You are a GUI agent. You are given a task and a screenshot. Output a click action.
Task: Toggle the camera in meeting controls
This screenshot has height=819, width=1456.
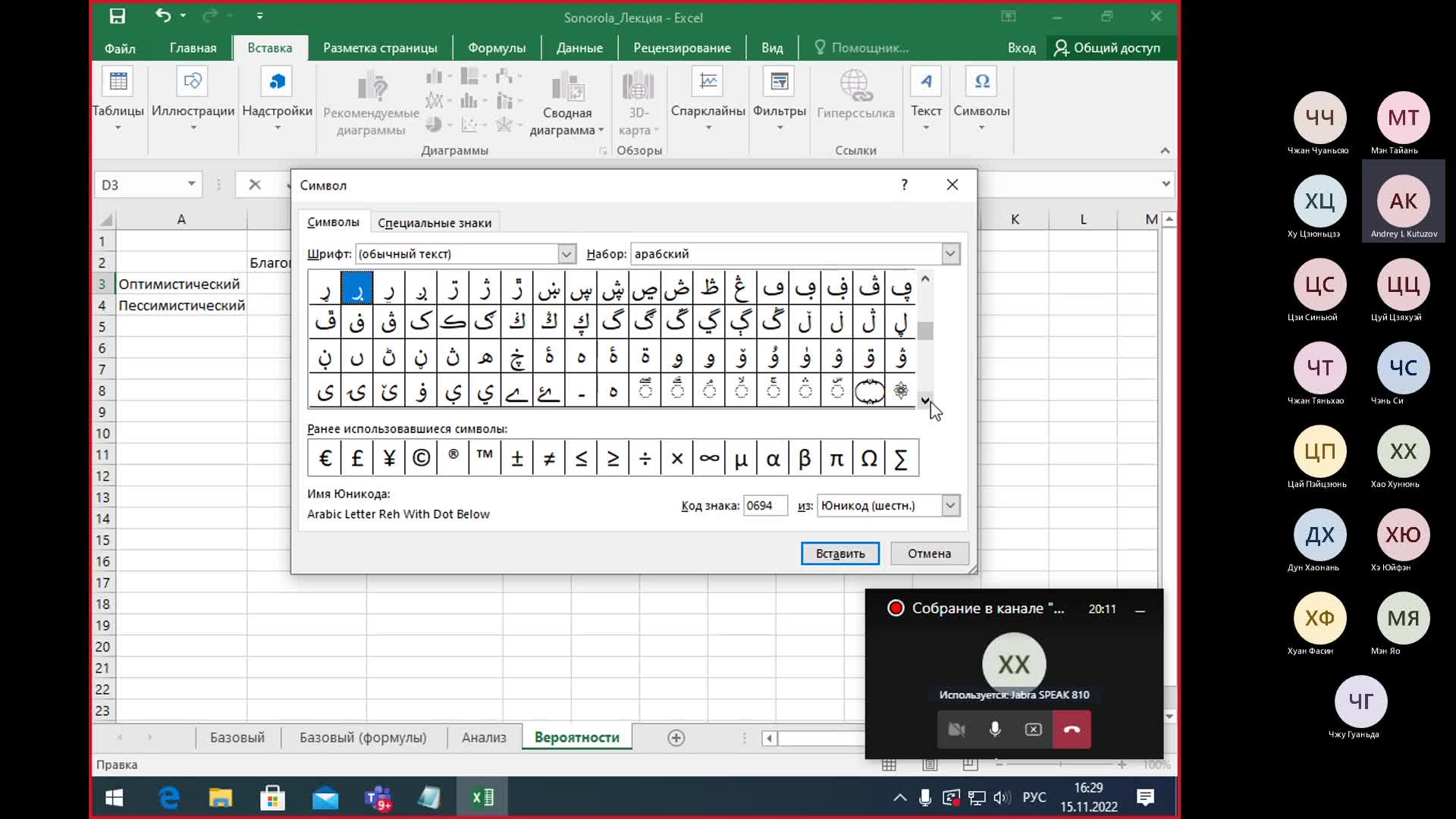[956, 730]
